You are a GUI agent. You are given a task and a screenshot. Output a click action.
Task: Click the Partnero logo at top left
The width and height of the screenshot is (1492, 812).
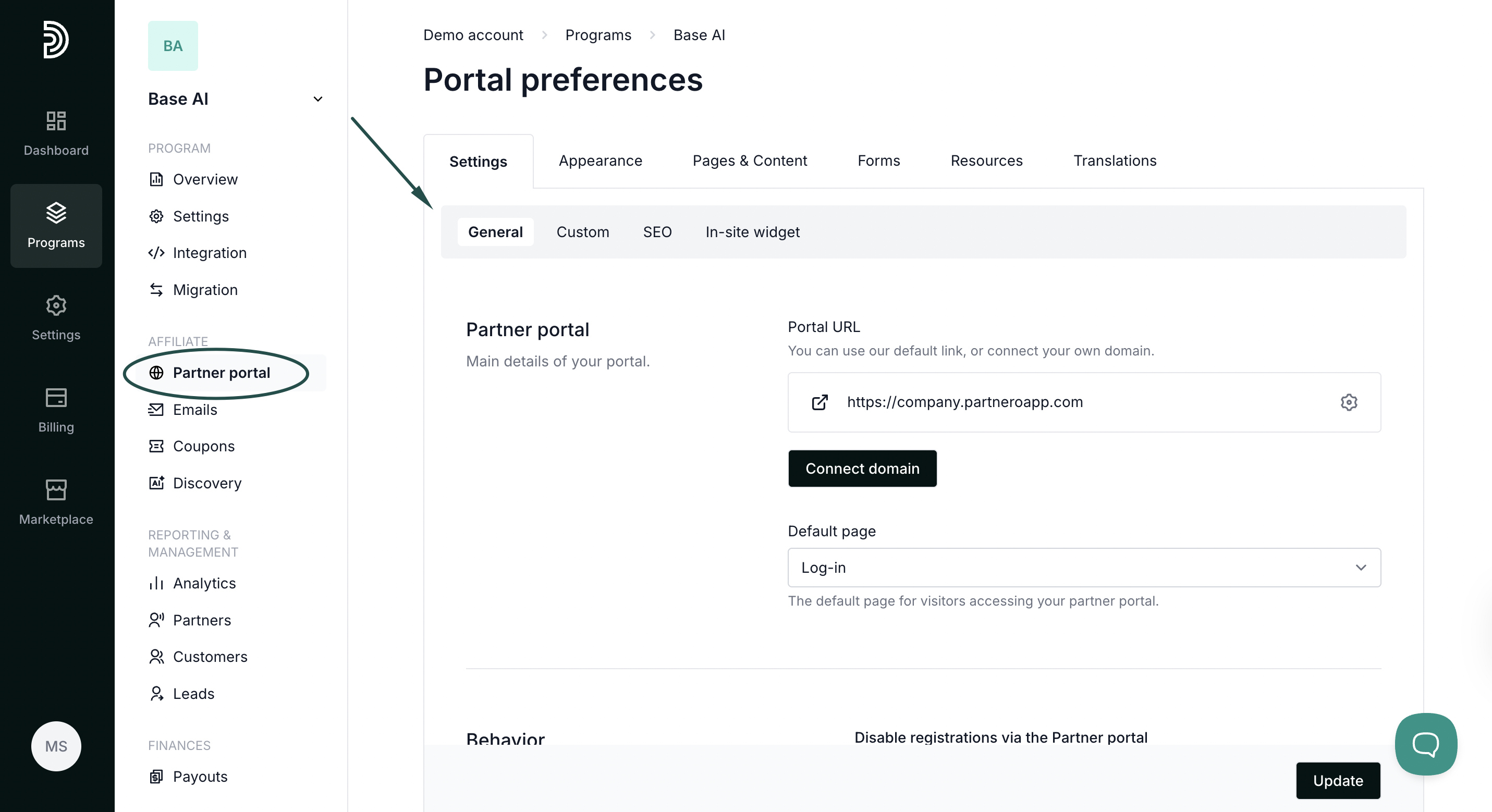[x=56, y=40]
